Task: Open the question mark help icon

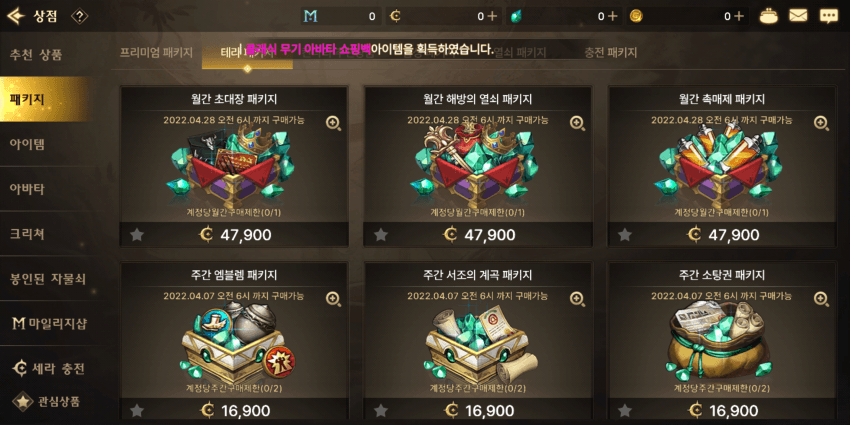Action: click(x=79, y=16)
